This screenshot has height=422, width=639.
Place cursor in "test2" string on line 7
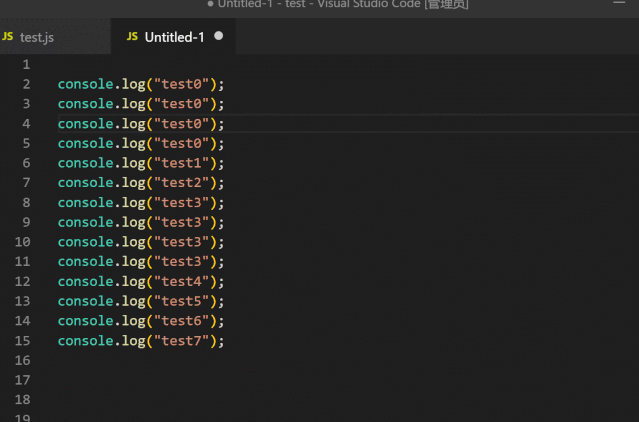pos(181,183)
